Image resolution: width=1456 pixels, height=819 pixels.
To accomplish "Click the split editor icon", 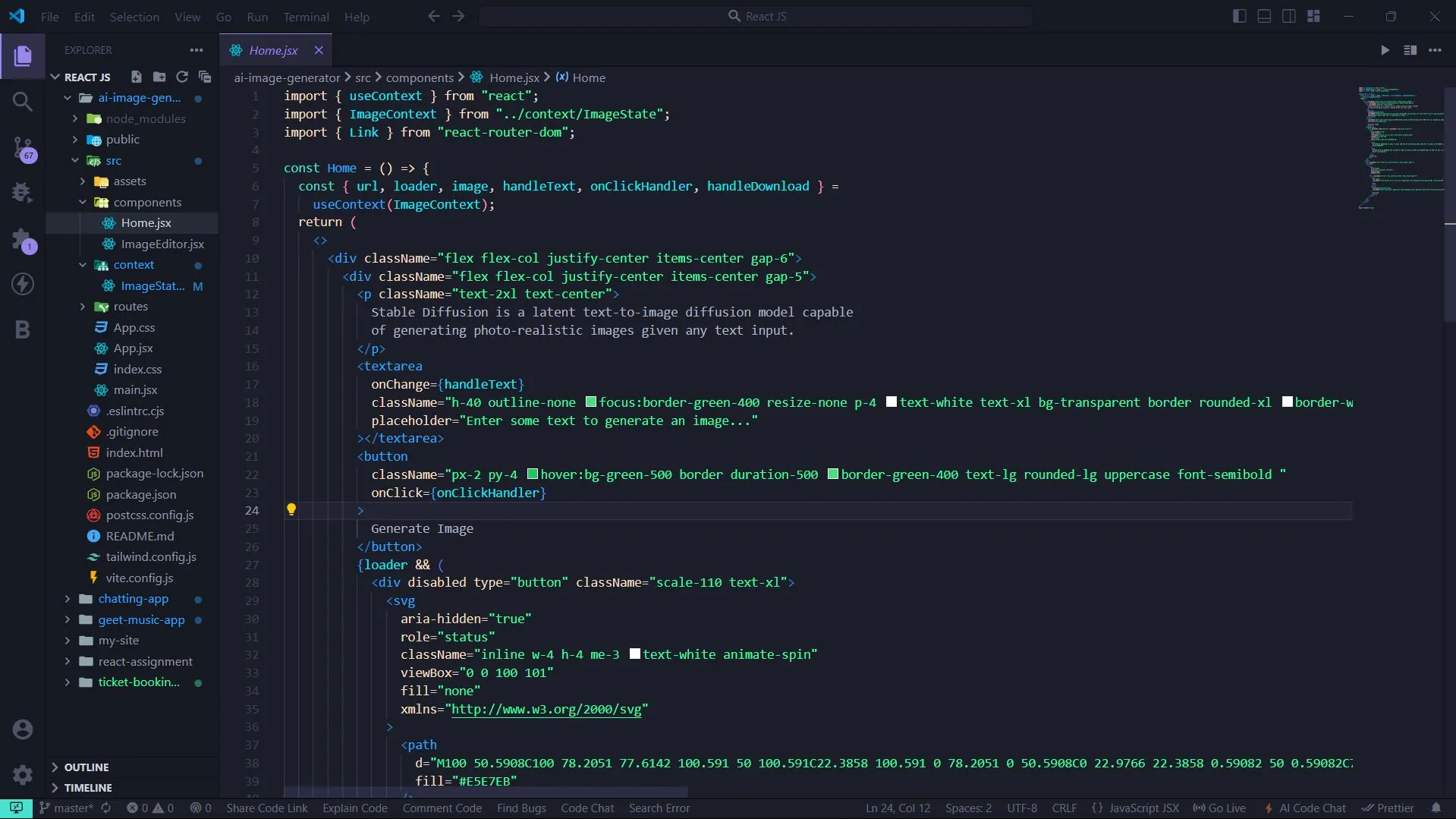I will point(1410,50).
